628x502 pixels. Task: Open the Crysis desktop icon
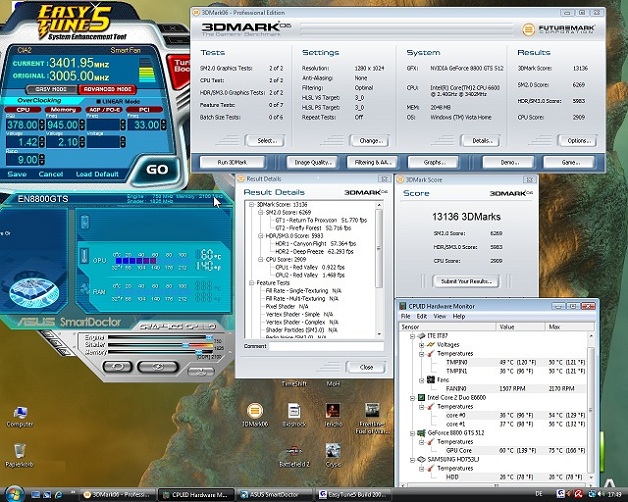pos(333,451)
